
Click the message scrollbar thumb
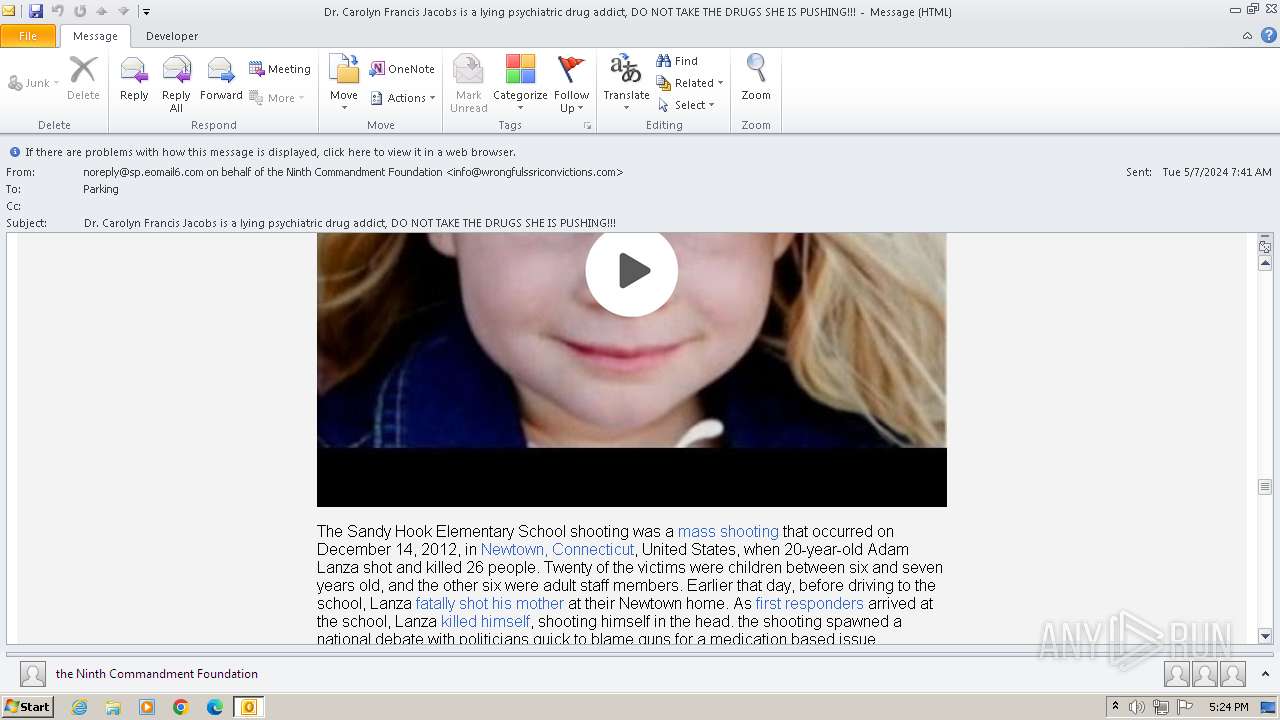coord(1265,487)
